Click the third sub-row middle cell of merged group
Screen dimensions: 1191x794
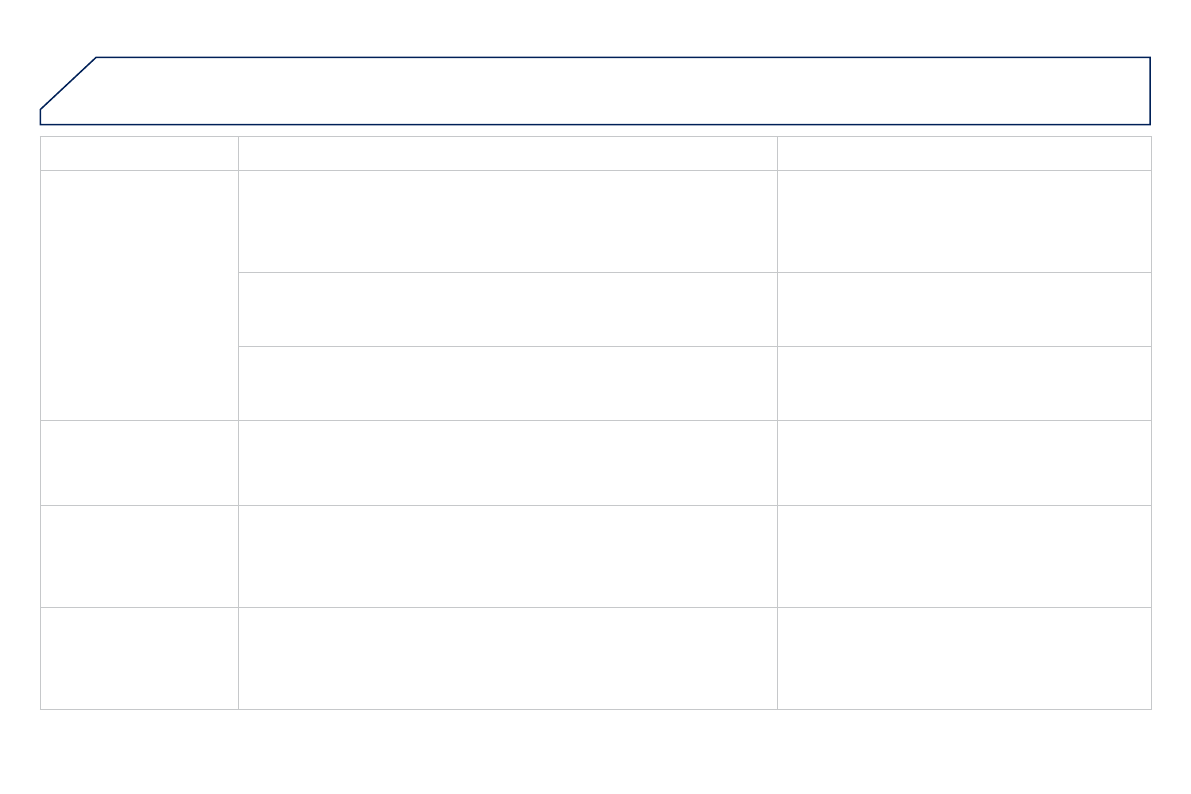click(507, 383)
